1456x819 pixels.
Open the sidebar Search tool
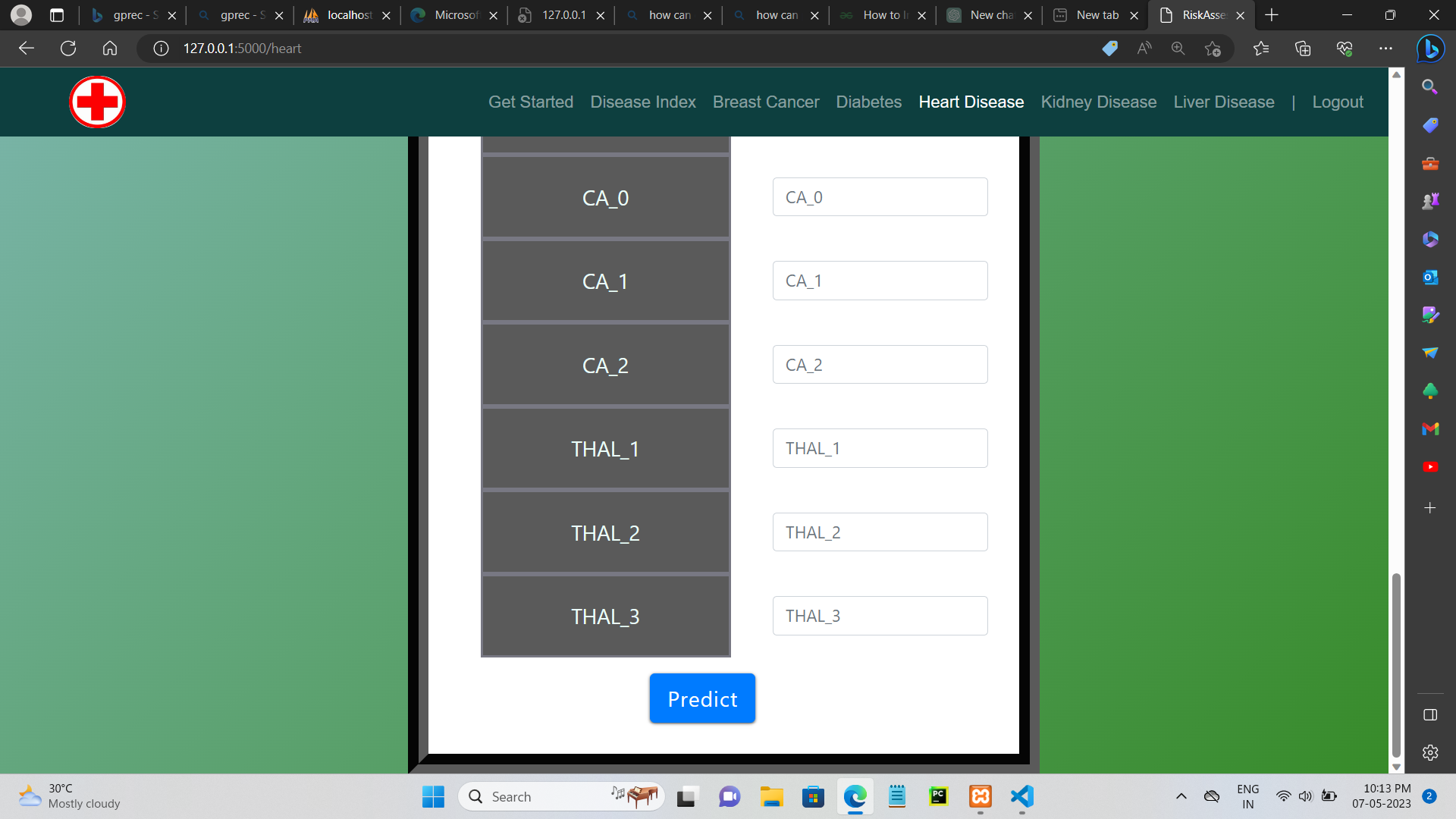click(1430, 87)
